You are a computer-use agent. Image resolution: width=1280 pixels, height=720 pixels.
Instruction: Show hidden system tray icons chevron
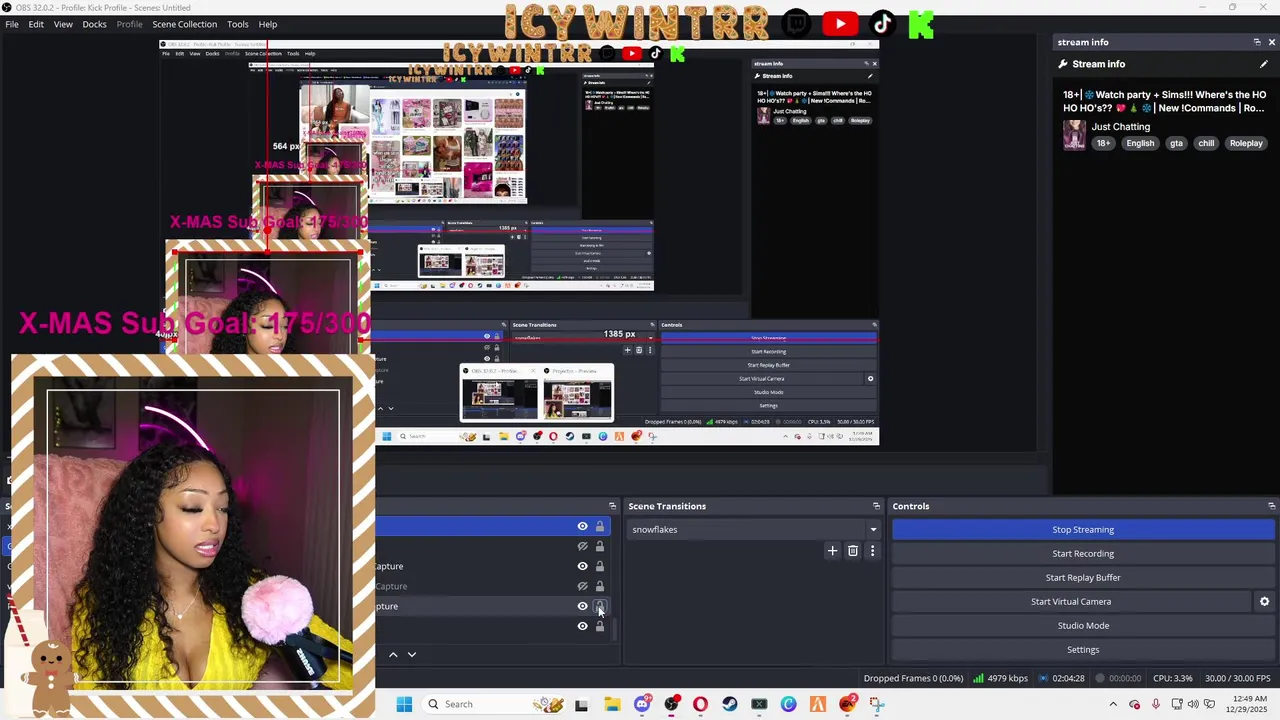pyautogui.click(x=1115, y=704)
